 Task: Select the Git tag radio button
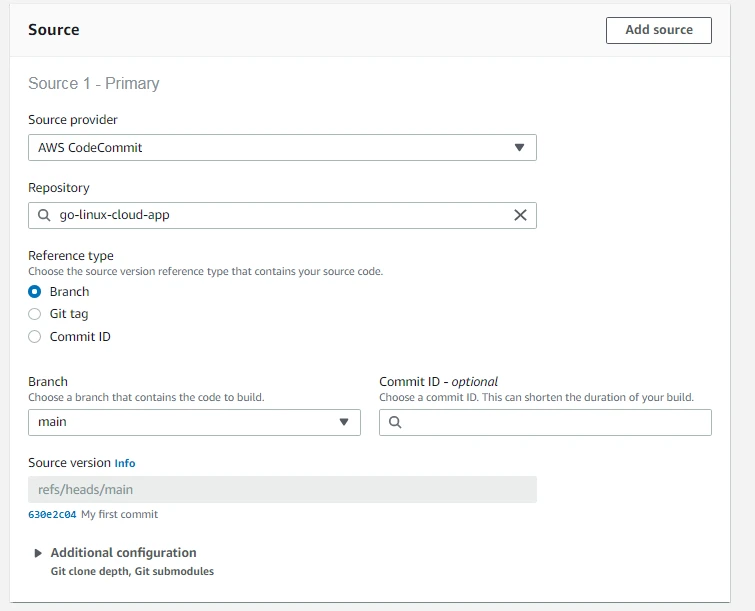point(35,314)
